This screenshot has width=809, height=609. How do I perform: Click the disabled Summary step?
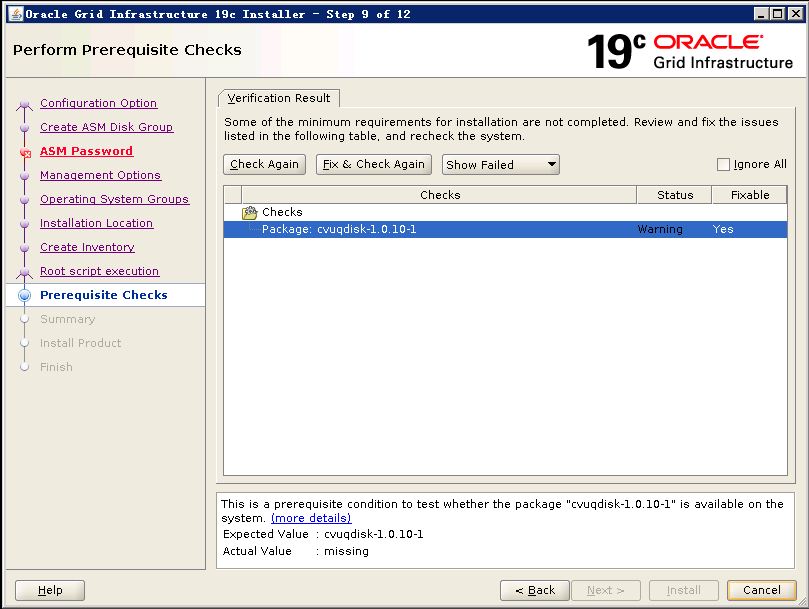pyautogui.click(x=68, y=319)
